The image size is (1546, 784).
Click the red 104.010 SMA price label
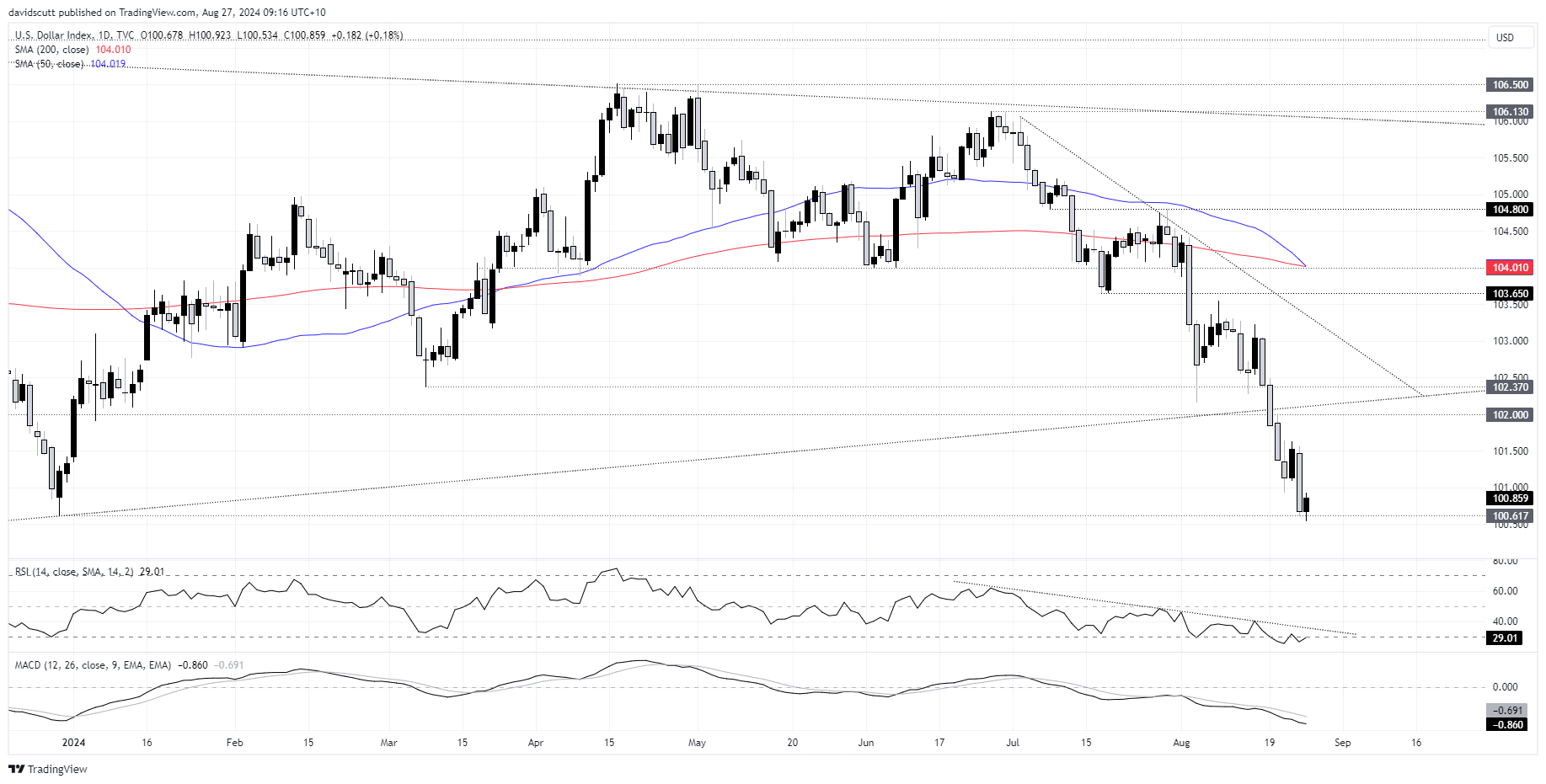click(x=1511, y=268)
